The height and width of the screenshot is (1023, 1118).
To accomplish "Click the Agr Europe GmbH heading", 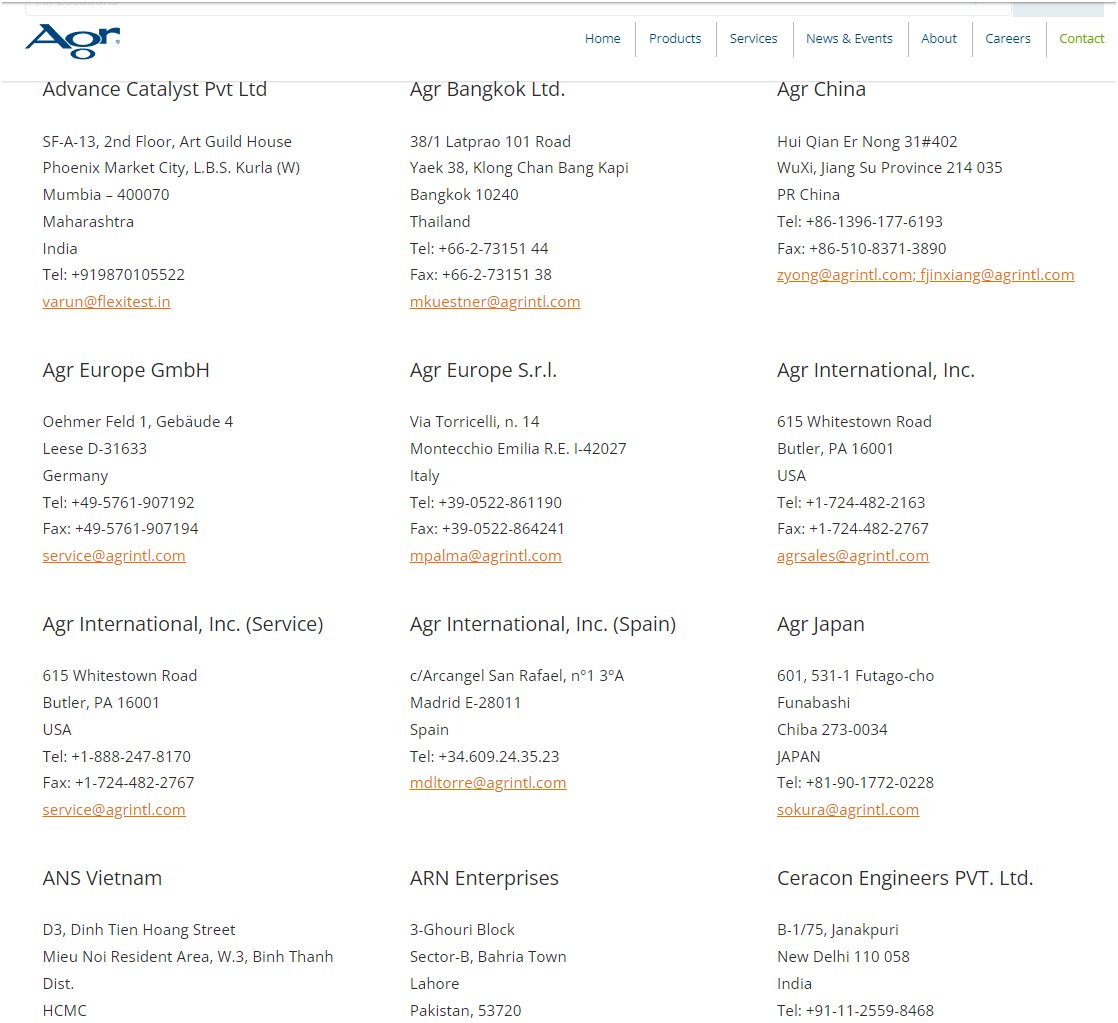I will point(126,370).
